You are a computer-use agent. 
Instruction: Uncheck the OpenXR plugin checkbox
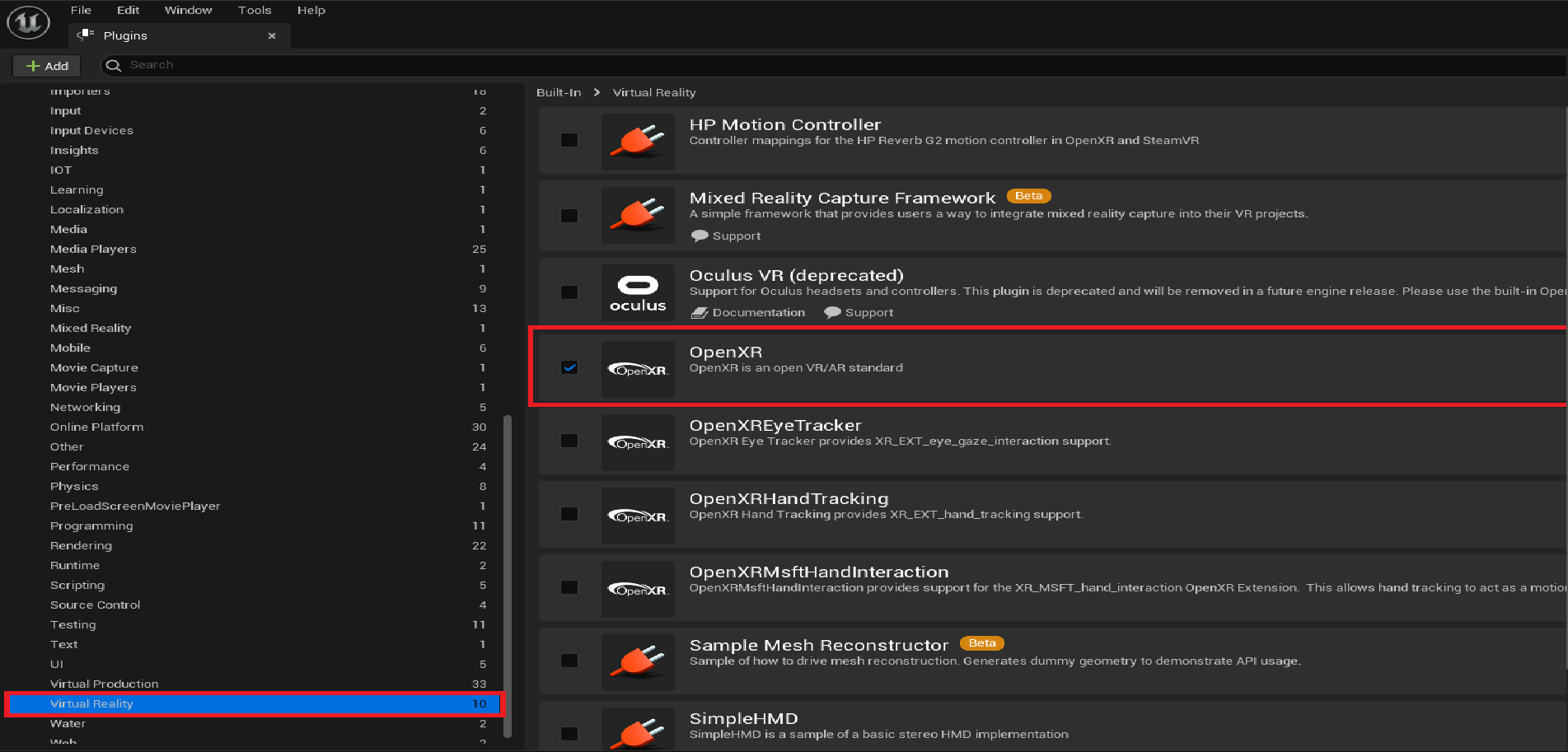point(569,367)
